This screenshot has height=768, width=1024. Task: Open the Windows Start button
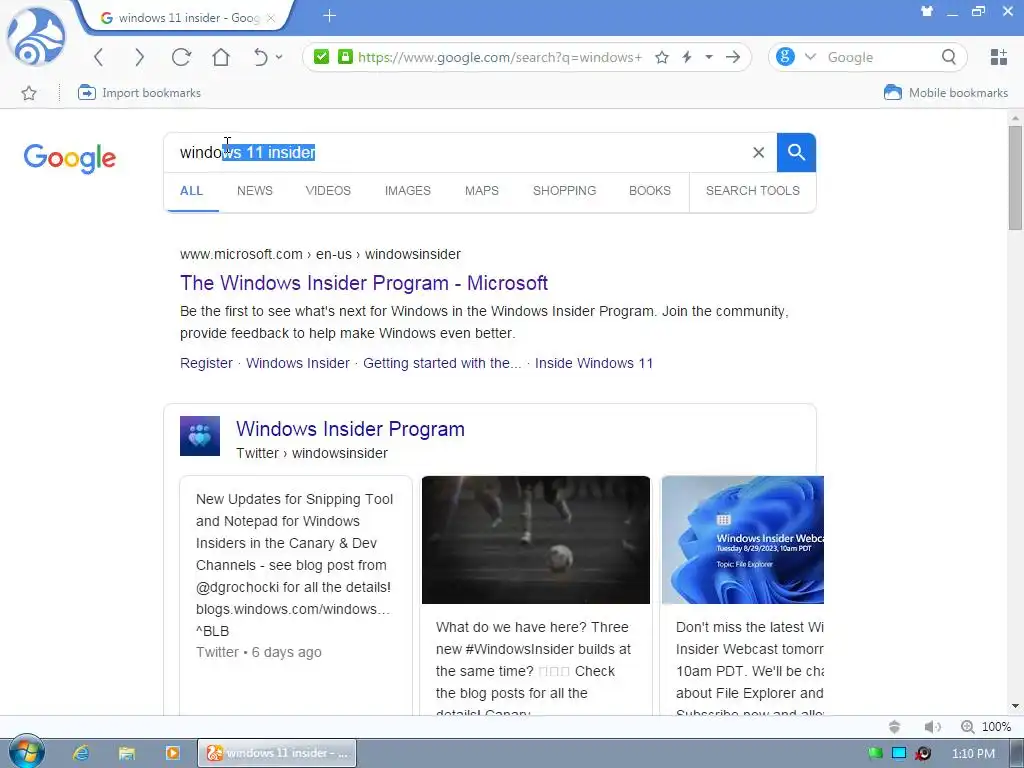pyautogui.click(x=27, y=752)
